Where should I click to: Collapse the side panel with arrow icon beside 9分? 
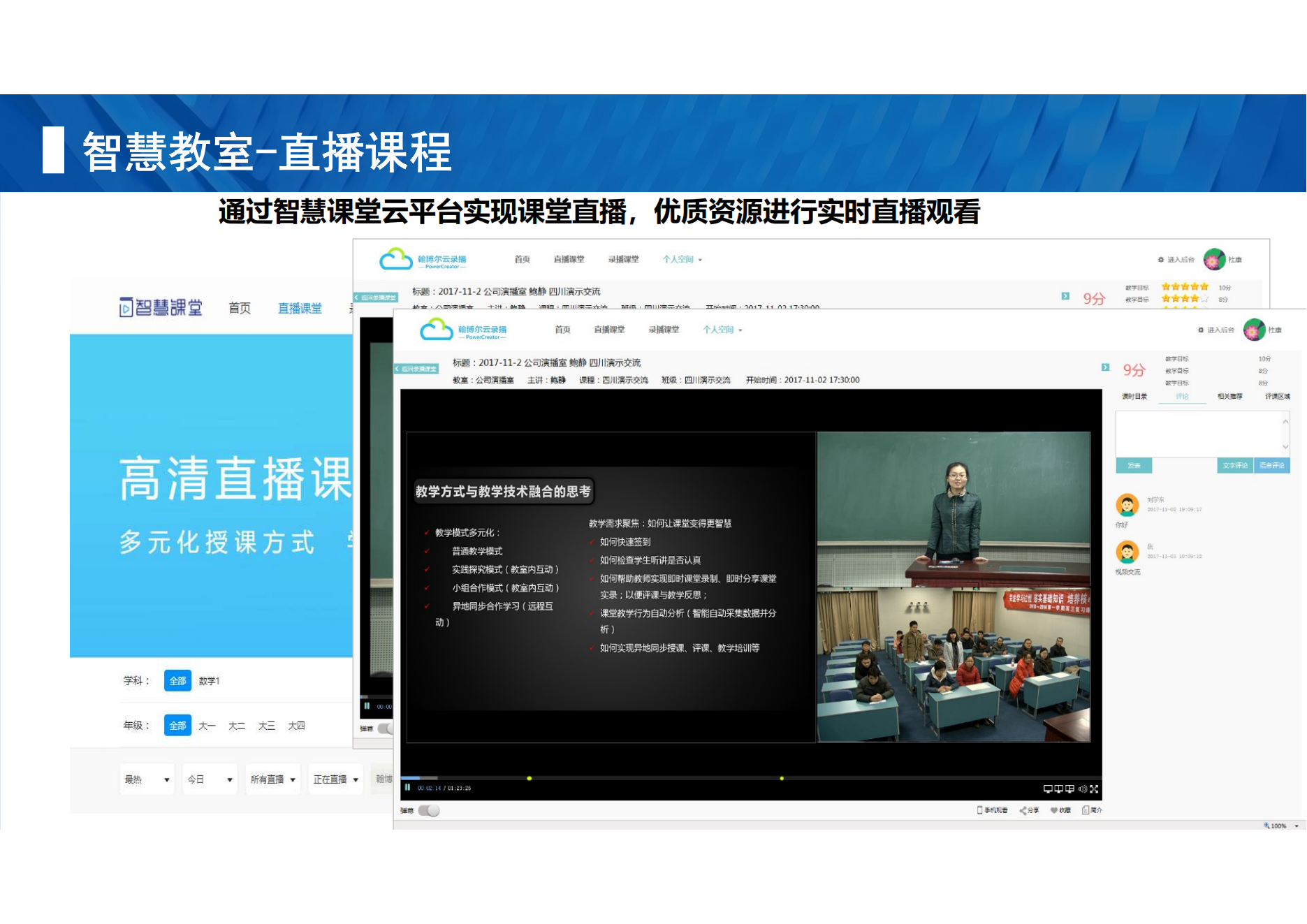click(x=1105, y=367)
